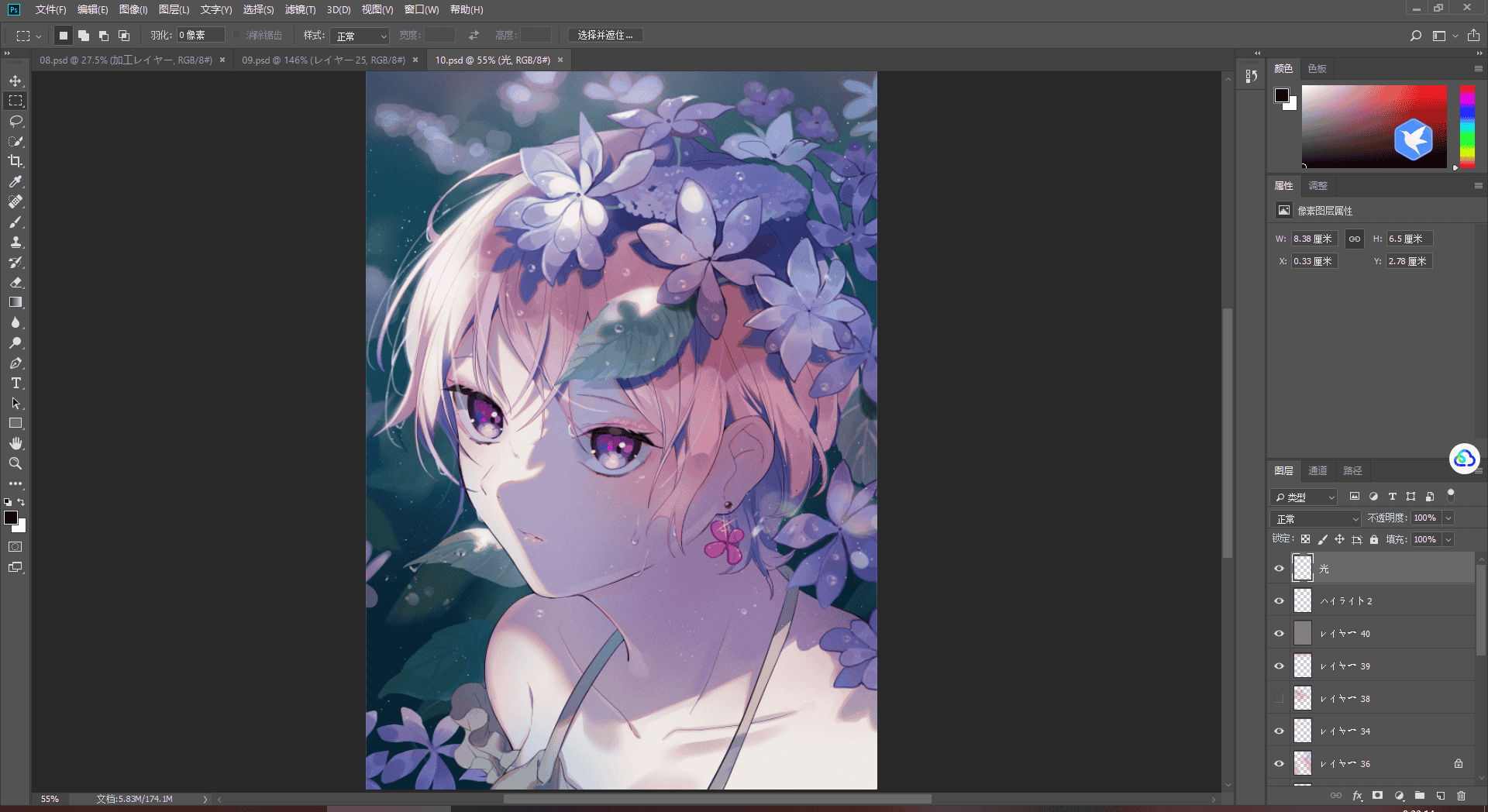Viewport: 1488px width, 812px height.
Task: Select the Eyedropper tool
Action: pyautogui.click(x=15, y=181)
